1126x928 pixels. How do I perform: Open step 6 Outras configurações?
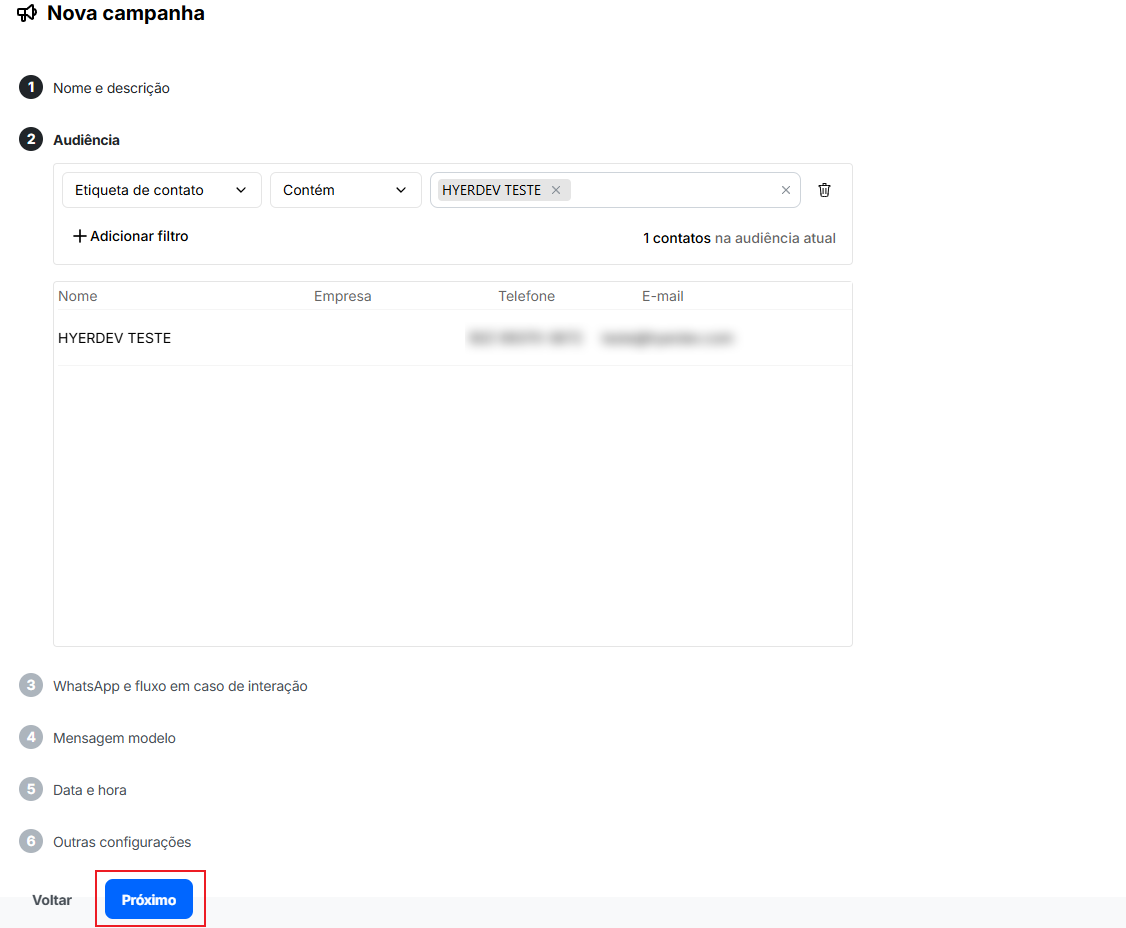coord(122,842)
